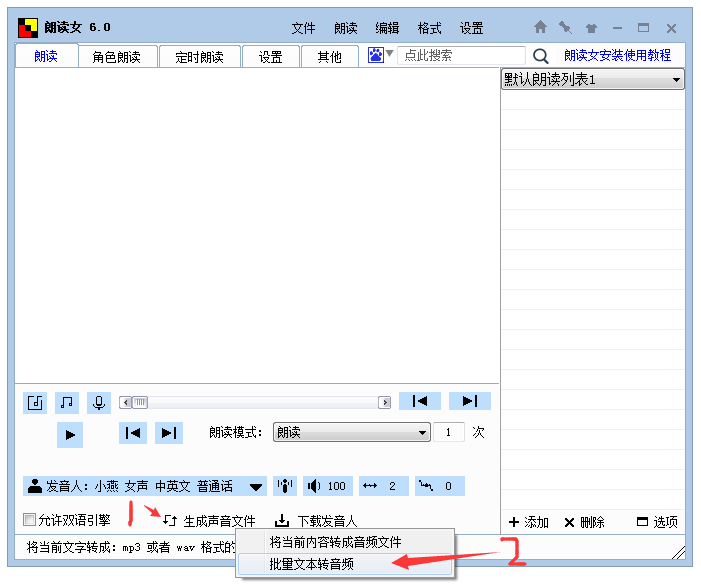Skip to next track at slider's right

[470, 401]
